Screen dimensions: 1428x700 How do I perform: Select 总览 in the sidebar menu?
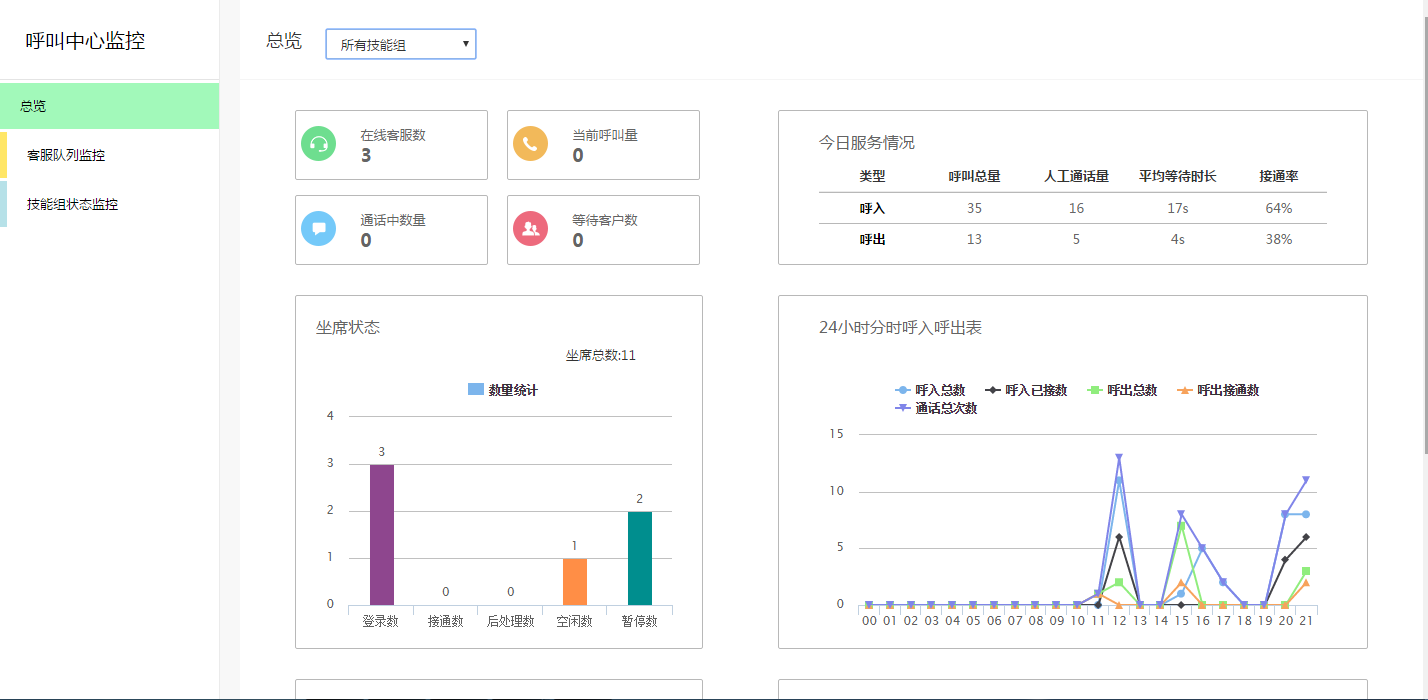(109, 106)
